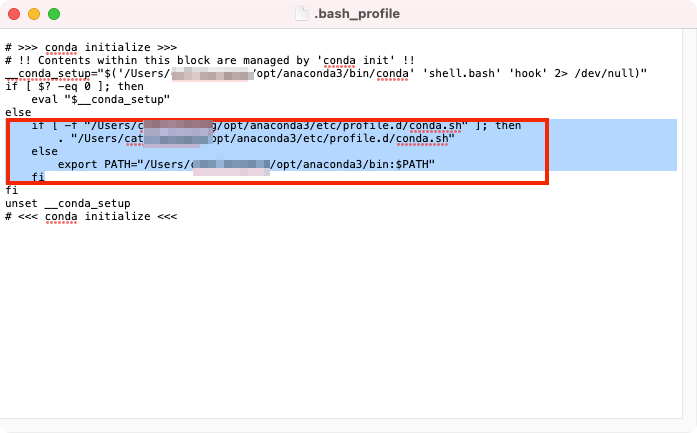Click the green full-screen window button

54,14
